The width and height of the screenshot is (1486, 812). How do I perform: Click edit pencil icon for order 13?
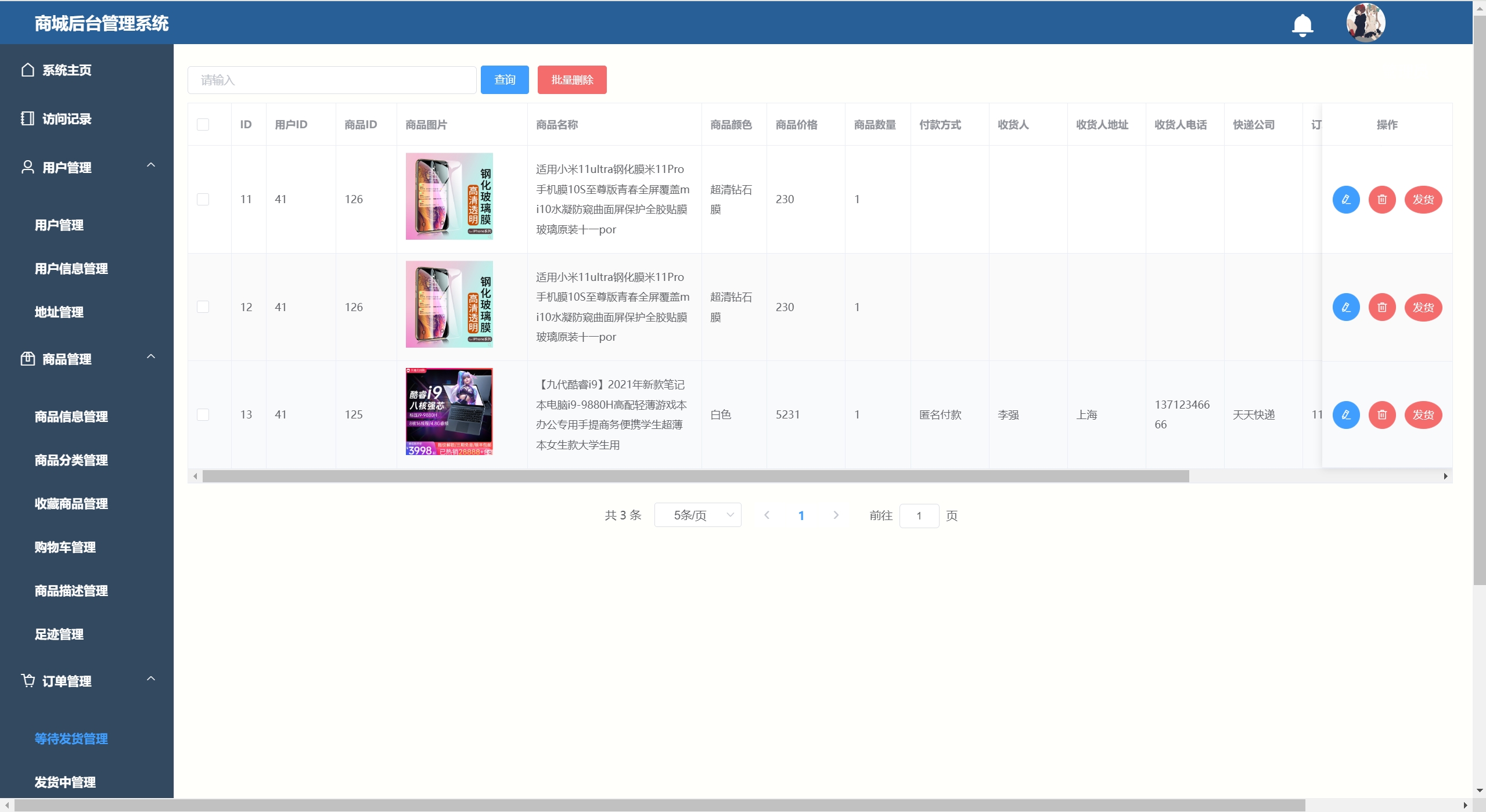click(1345, 415)
